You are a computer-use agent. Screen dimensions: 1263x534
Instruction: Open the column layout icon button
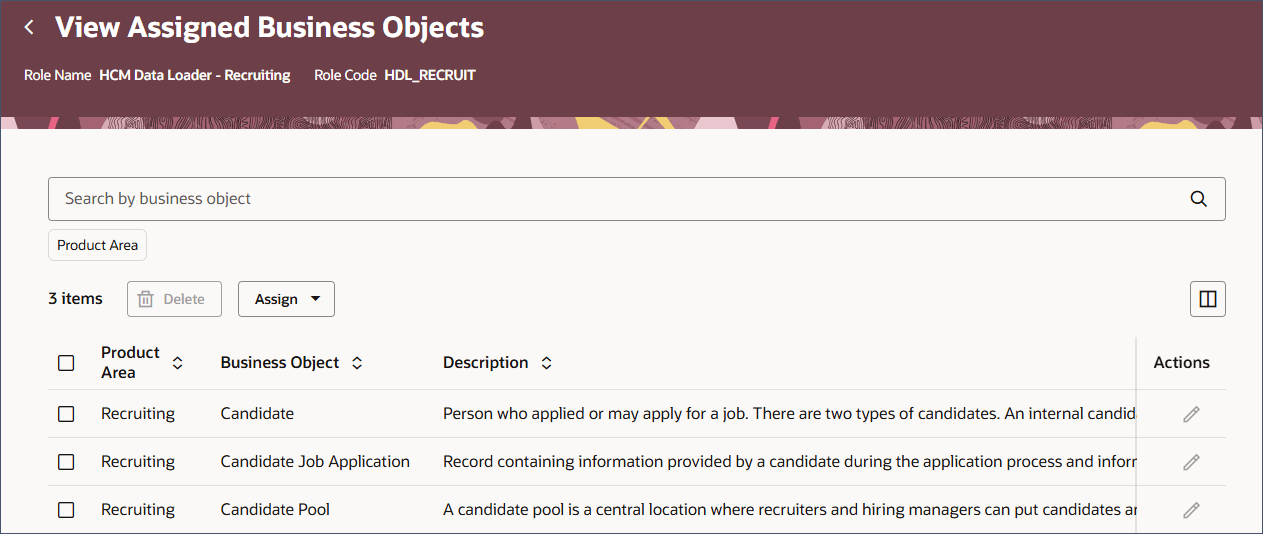point(1207,299)
